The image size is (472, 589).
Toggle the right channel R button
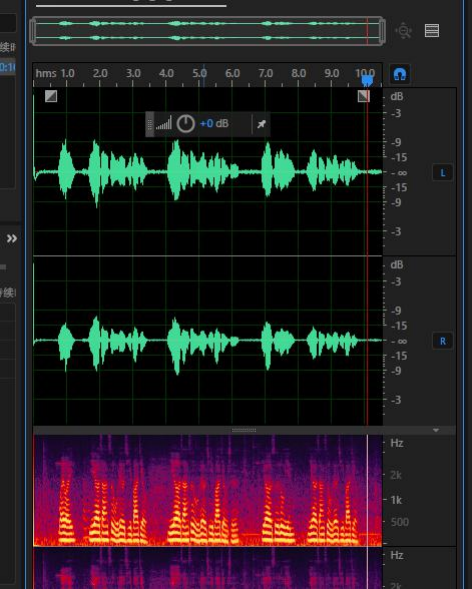click(x=443, y=341)
